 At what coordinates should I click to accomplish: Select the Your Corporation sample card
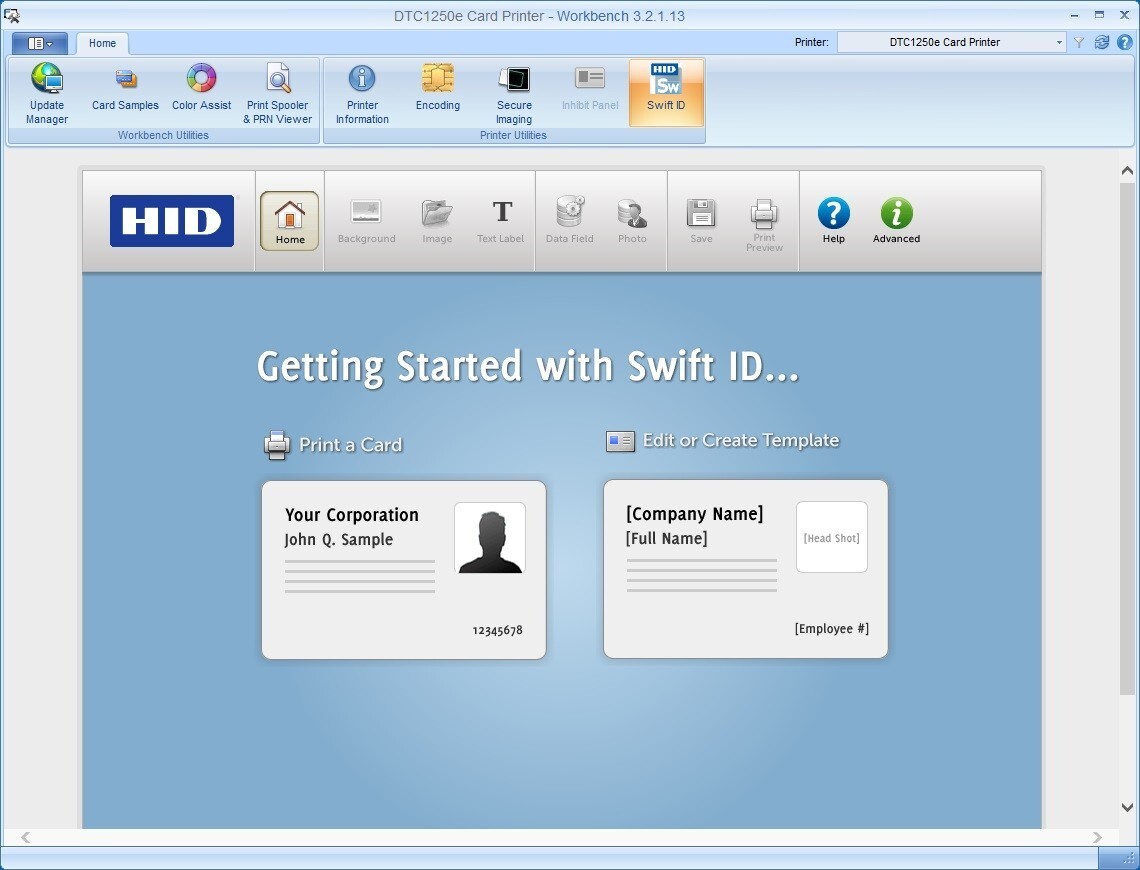click(x=404, y=570)
